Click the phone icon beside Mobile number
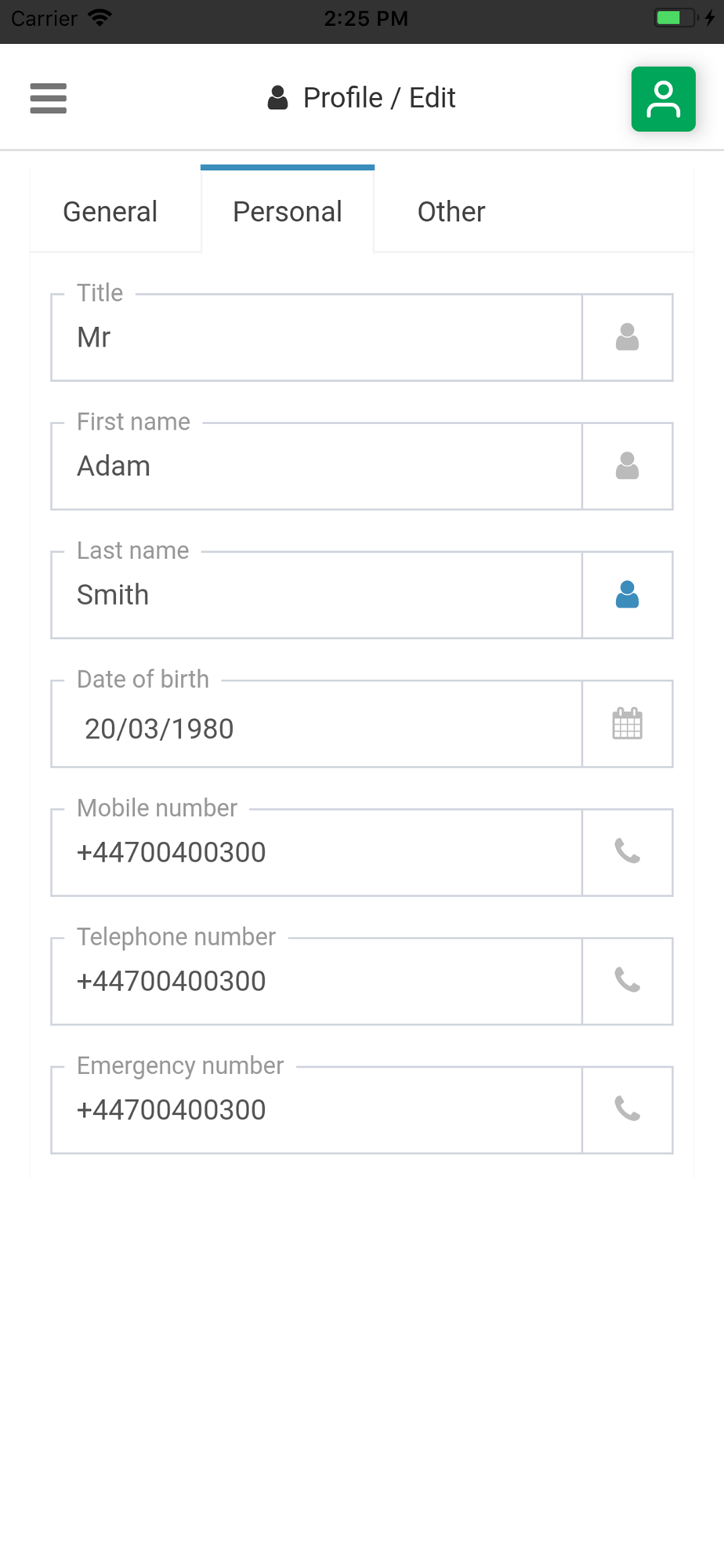 (627, 852)
